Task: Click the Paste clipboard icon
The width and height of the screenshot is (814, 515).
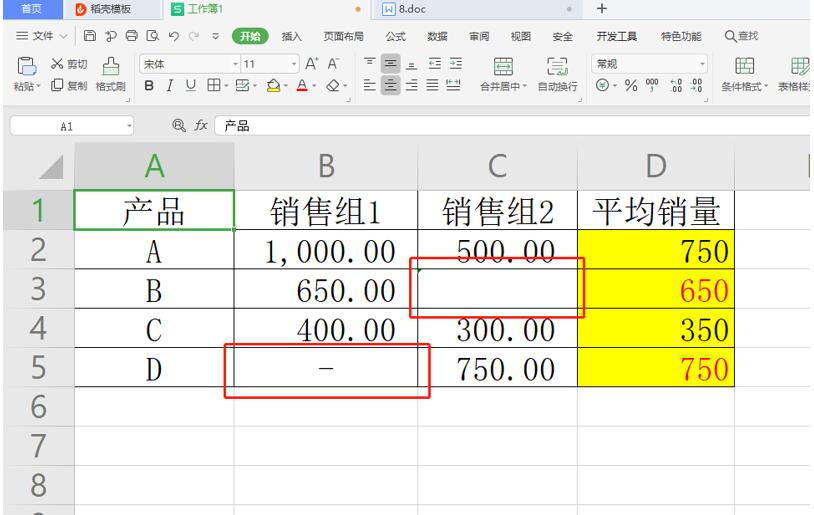Action: pos(26,66)
